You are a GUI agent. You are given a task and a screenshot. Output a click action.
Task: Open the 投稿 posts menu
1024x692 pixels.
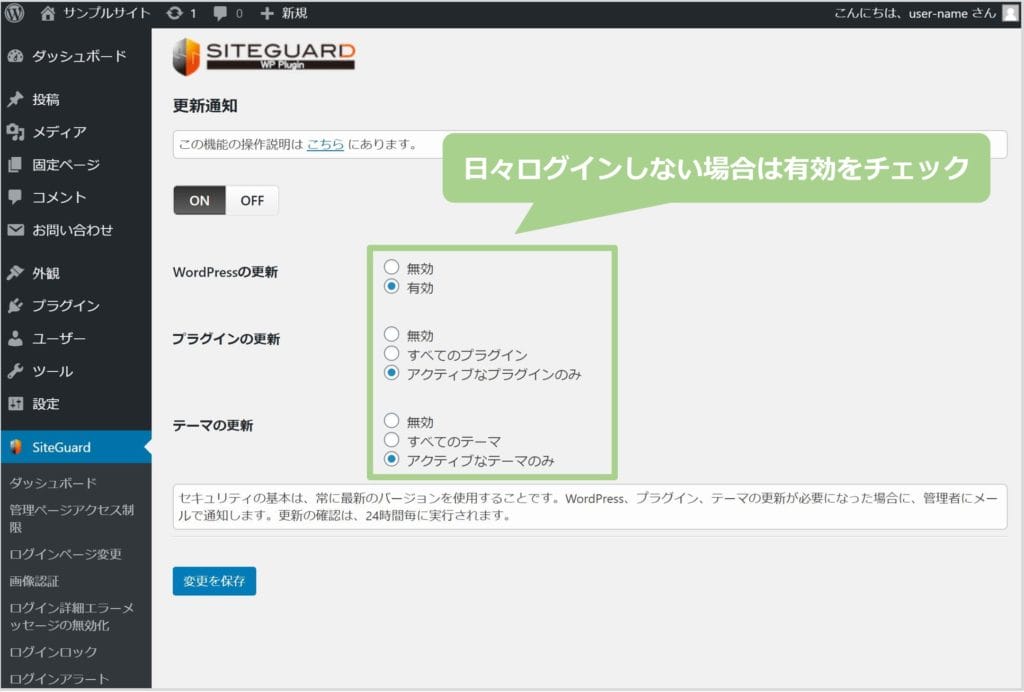coord(45,100)
